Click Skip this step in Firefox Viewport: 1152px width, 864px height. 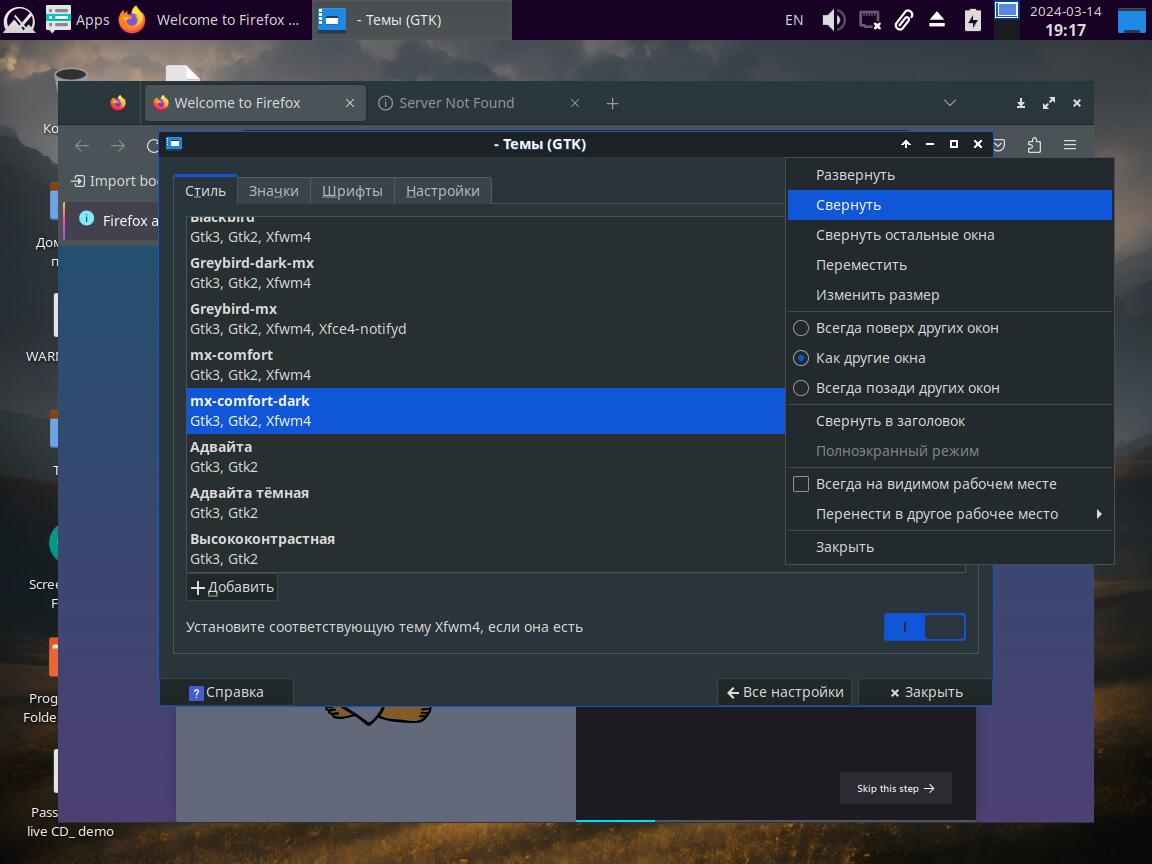point(896,788)
